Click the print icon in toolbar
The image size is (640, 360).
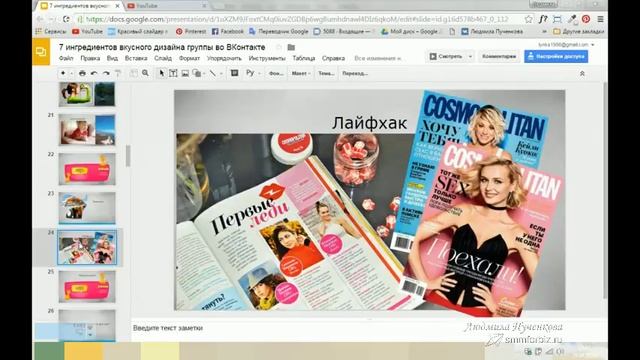(x=82, y=73)
